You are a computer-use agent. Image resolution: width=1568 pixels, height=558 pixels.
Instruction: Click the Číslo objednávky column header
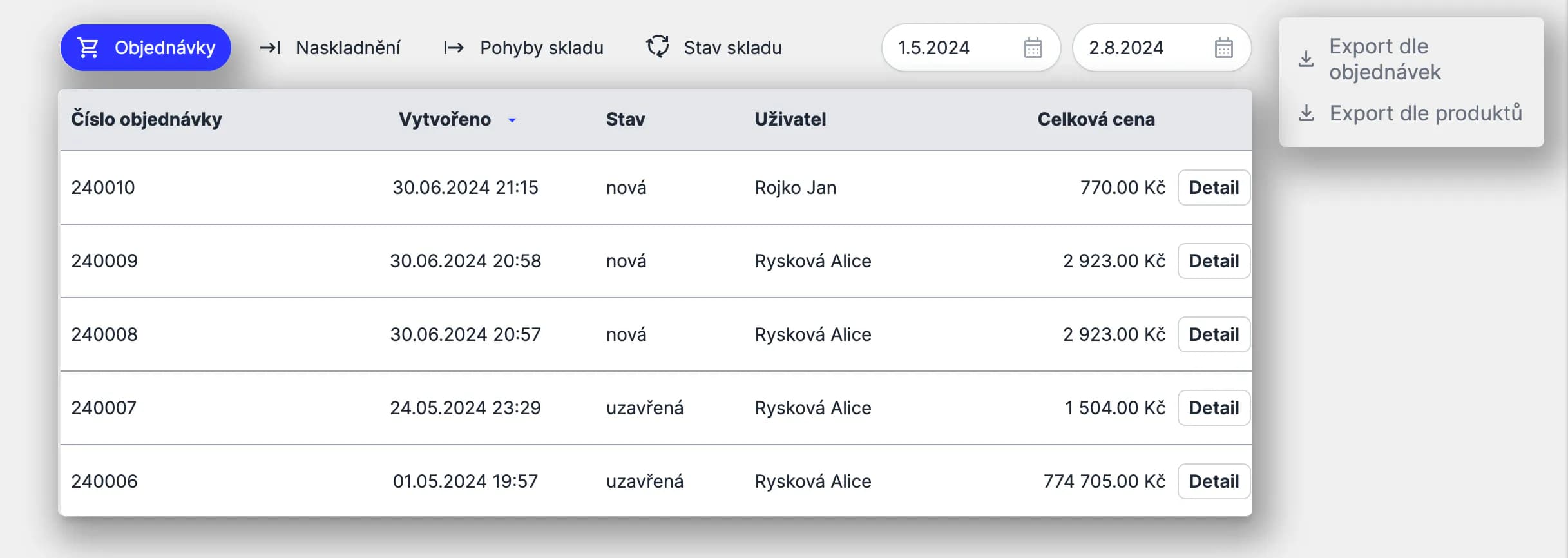point(146,119)
